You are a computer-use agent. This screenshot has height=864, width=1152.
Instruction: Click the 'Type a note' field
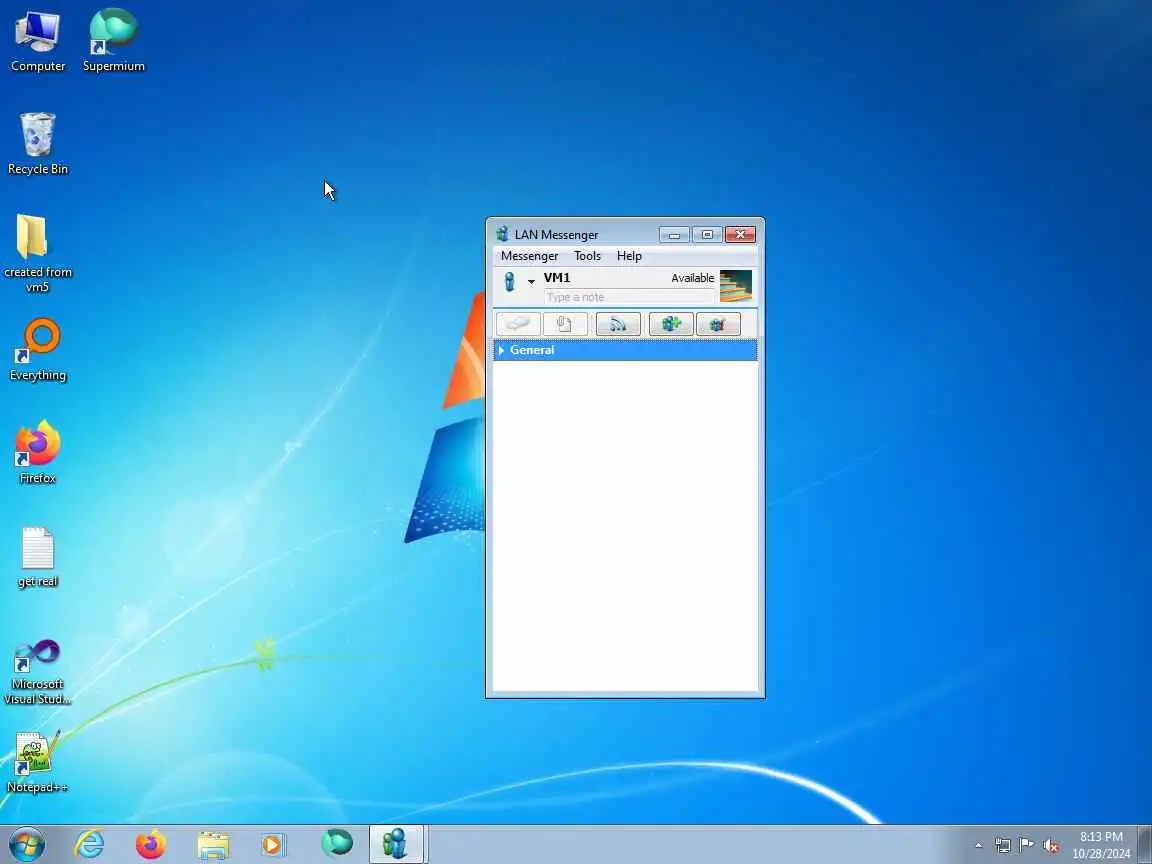point(629,297)
